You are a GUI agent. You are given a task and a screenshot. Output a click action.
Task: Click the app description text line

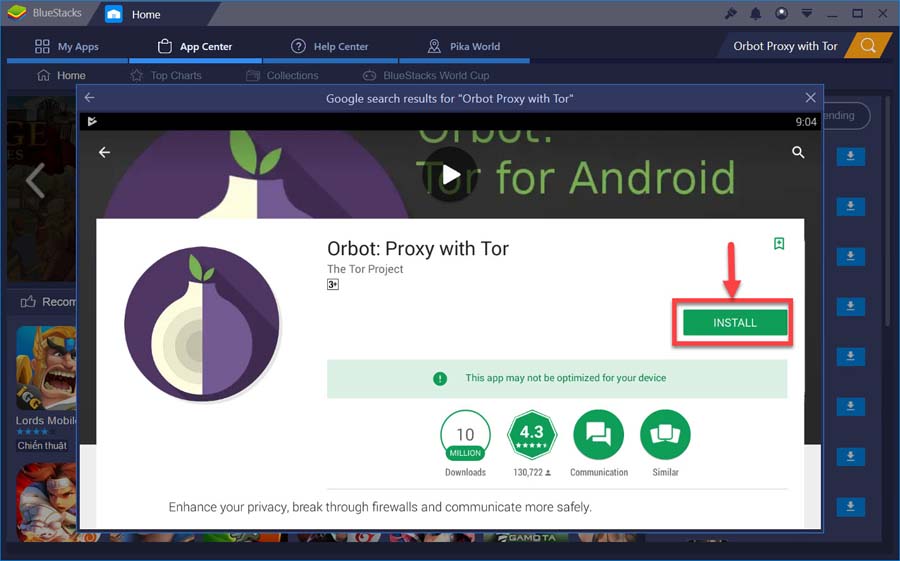[379, 507]
